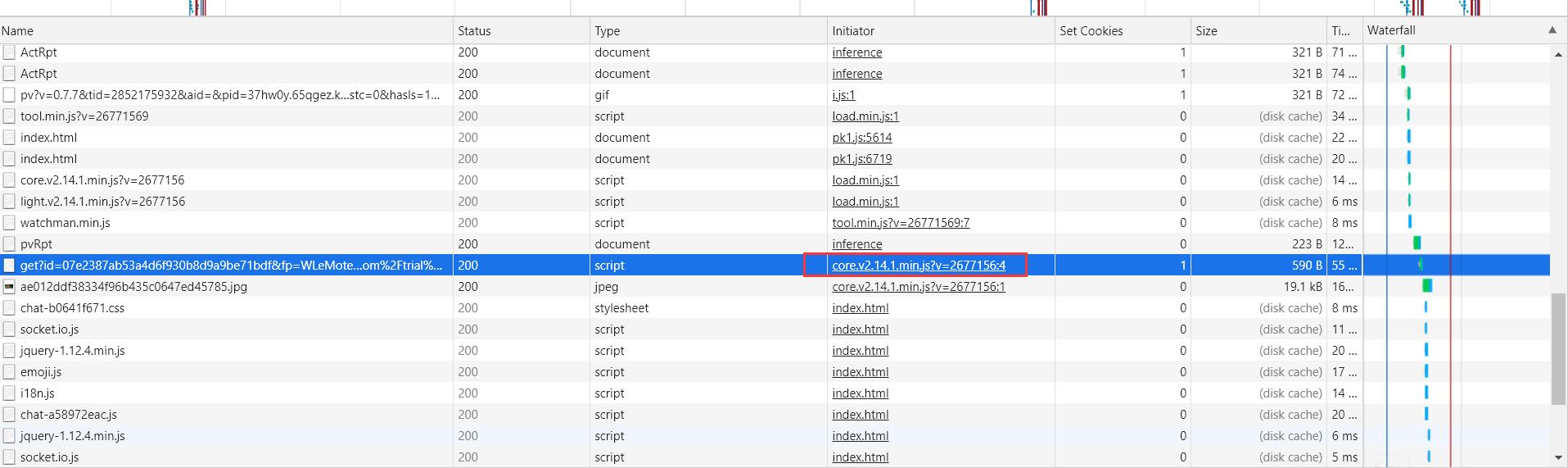Click the image icon beside ae012ddf38334f96b435c0647ed45785.jpg
Viewport: 1568px width, 468px height.
9,287
